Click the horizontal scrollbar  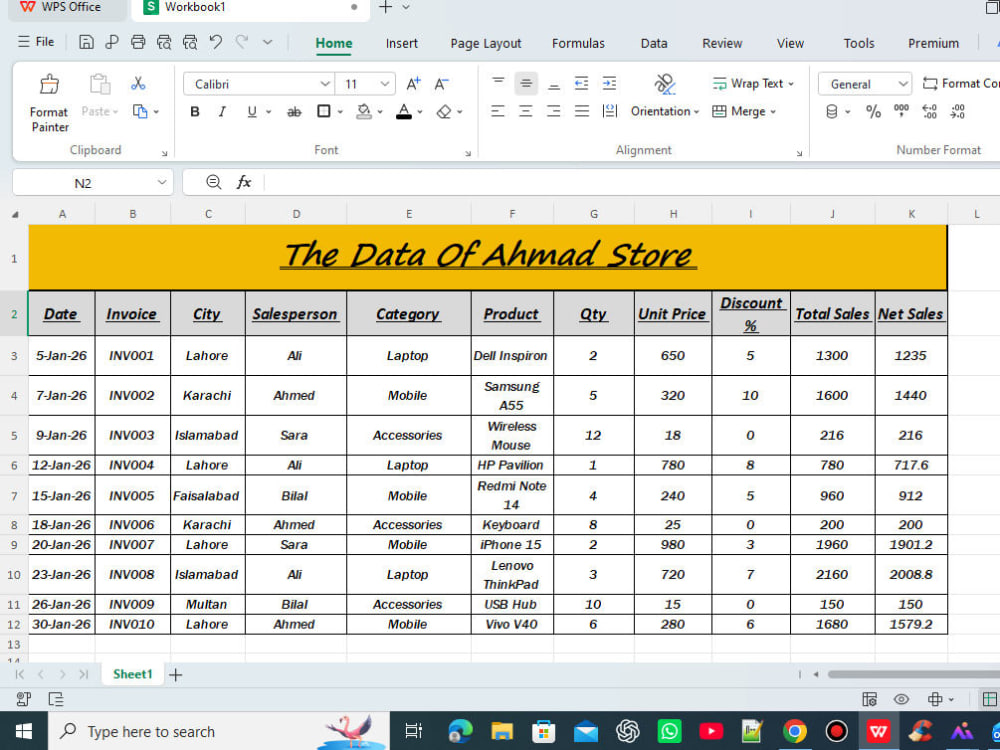click(x=913, y=674)
